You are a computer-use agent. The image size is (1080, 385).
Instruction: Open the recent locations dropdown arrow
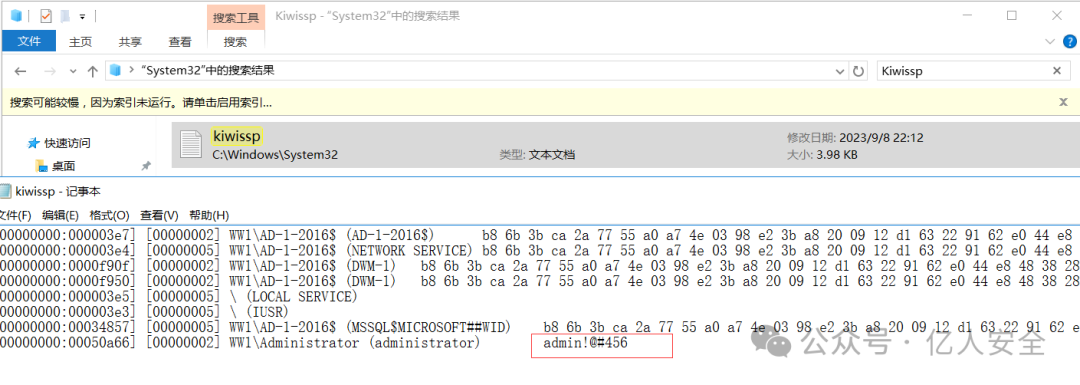73,71
